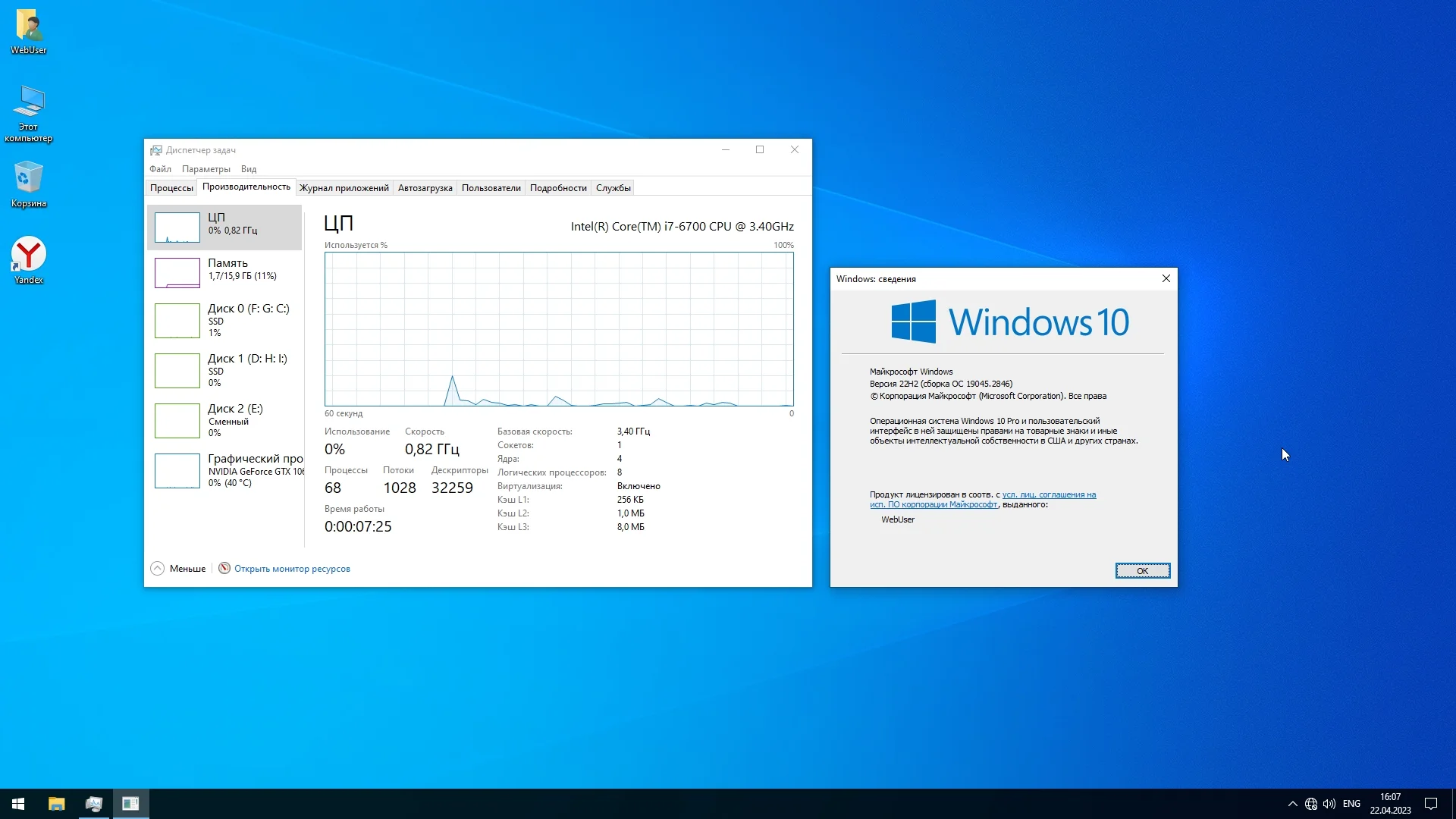
Task: Switch to the Автозагрузка tab
Action: pyautogui.click(x=425, y=188)
